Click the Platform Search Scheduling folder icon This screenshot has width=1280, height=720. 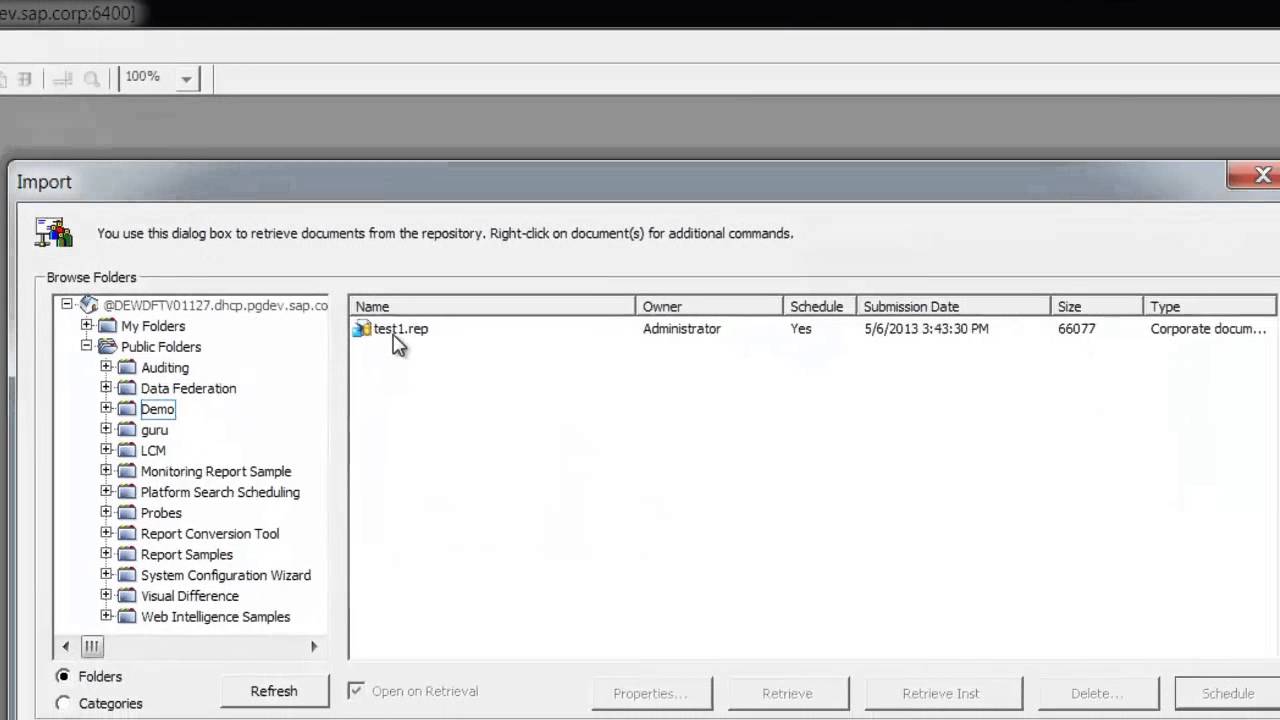(x=127, y=492)
